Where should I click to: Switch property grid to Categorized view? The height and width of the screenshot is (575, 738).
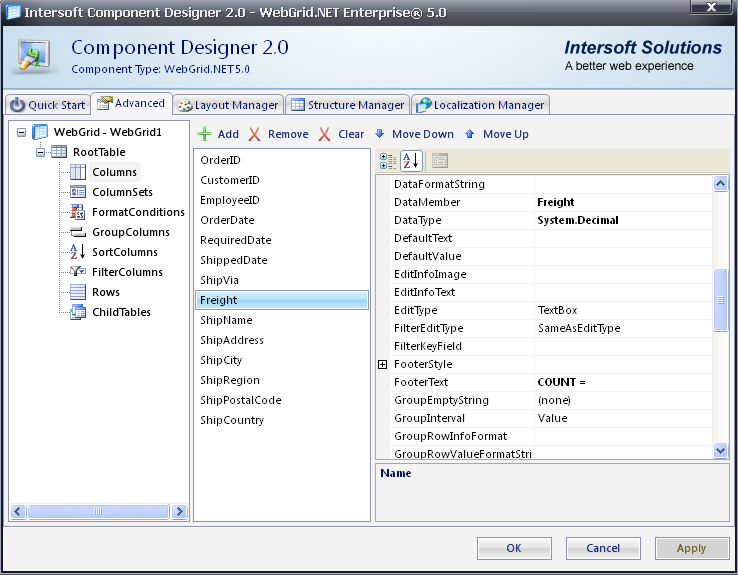coord(388,161)
